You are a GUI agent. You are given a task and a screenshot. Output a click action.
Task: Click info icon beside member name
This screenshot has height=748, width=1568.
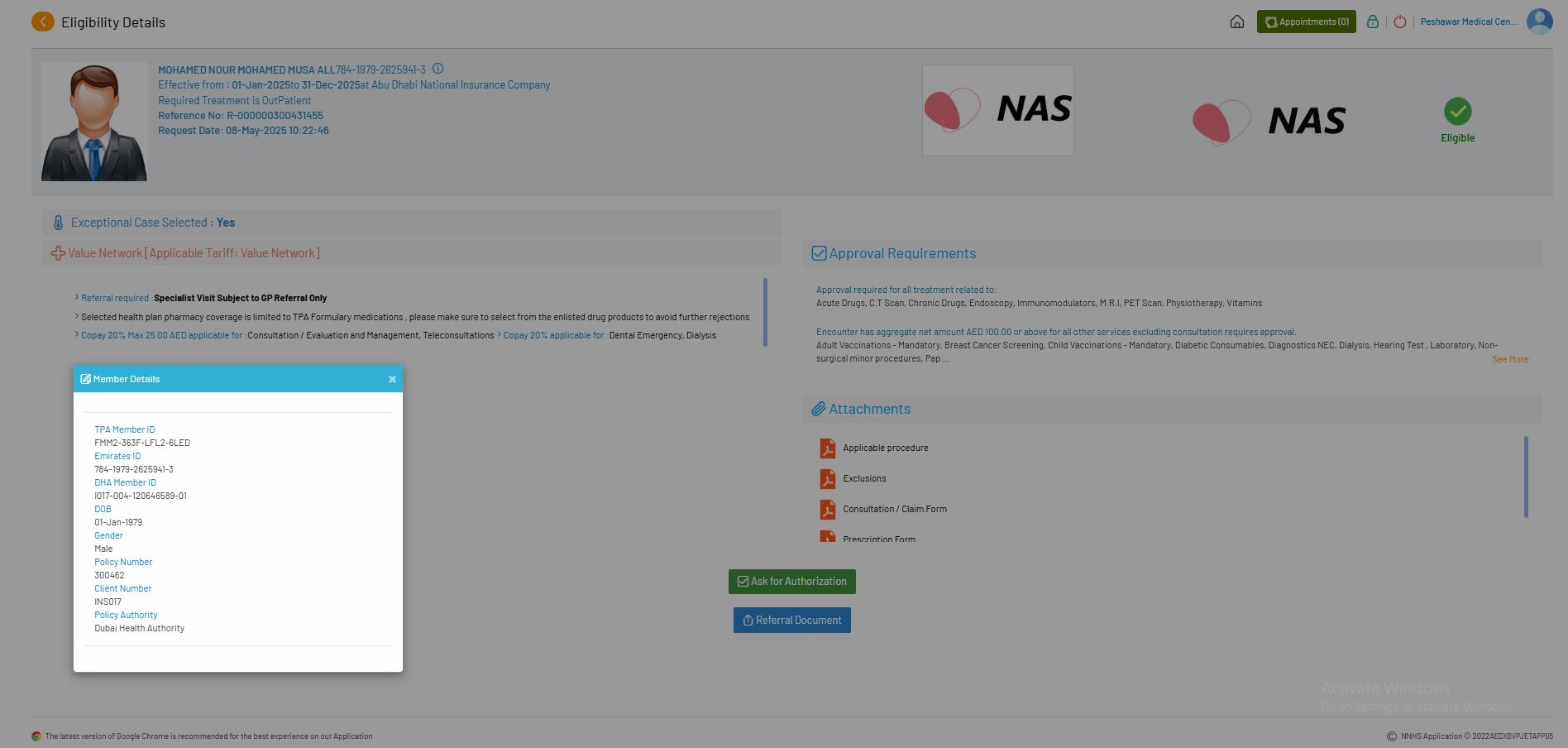(437, 70)
